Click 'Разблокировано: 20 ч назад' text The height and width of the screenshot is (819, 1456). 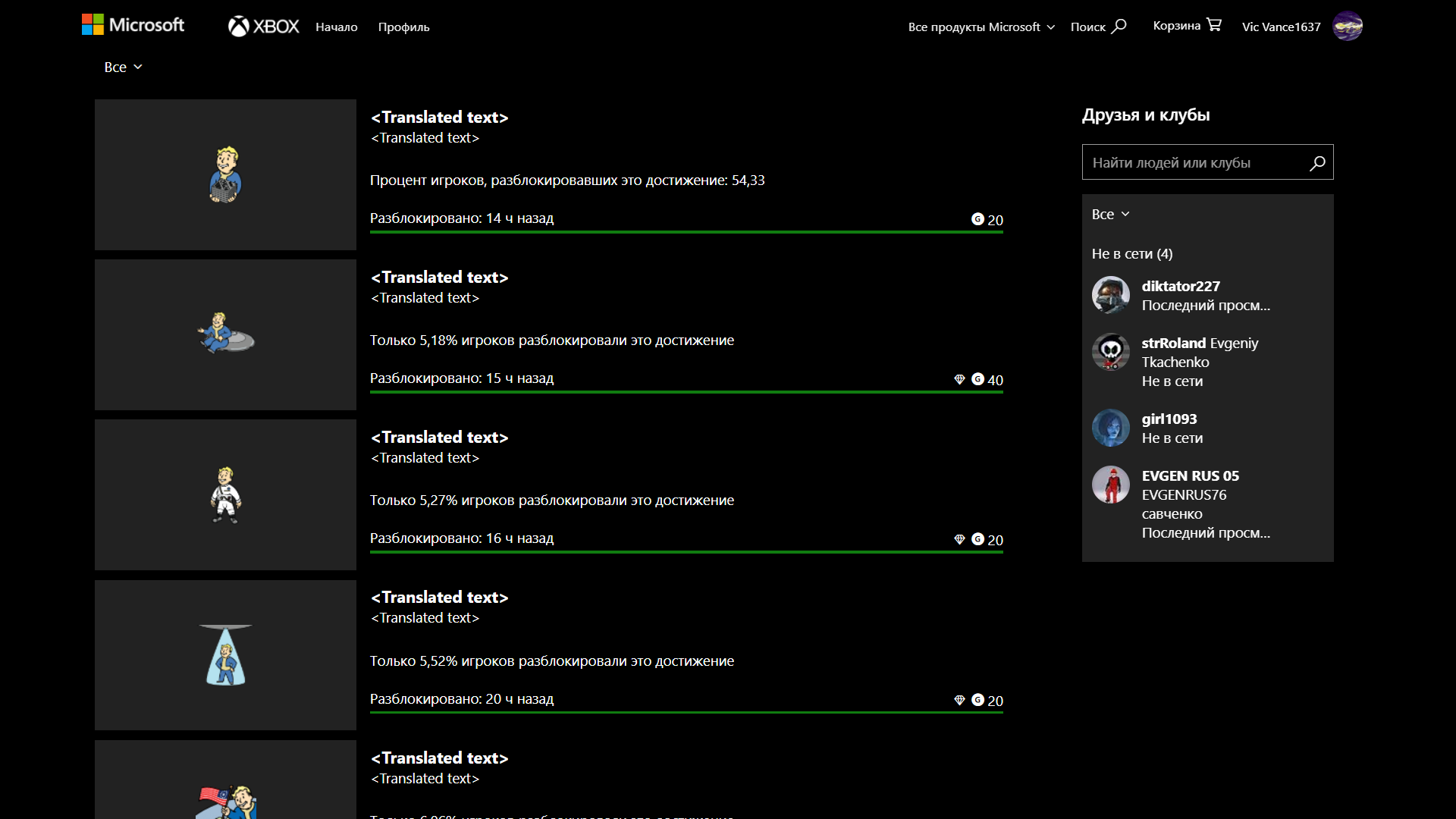462,698
